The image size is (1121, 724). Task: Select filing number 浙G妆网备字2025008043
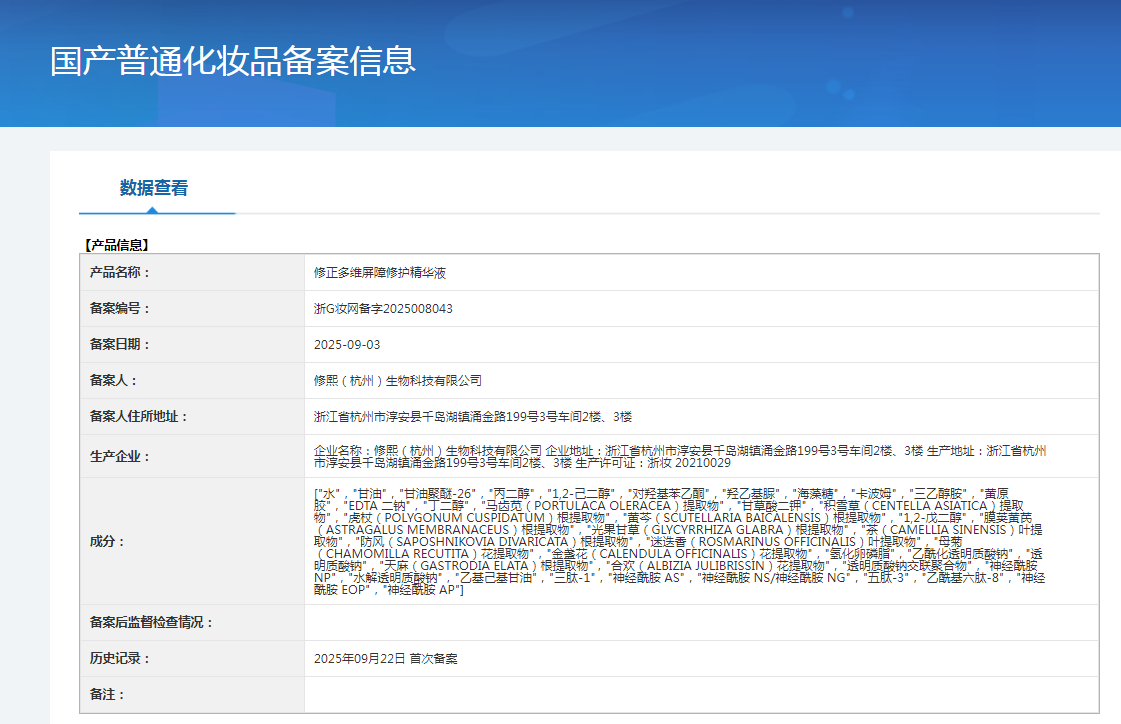pos(383,309)
